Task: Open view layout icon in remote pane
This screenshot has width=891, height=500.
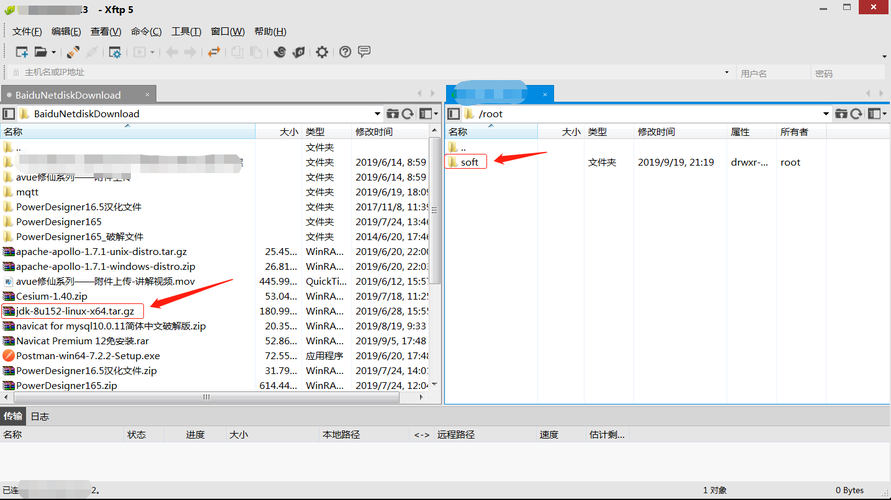Action: (x=877, y=114)
